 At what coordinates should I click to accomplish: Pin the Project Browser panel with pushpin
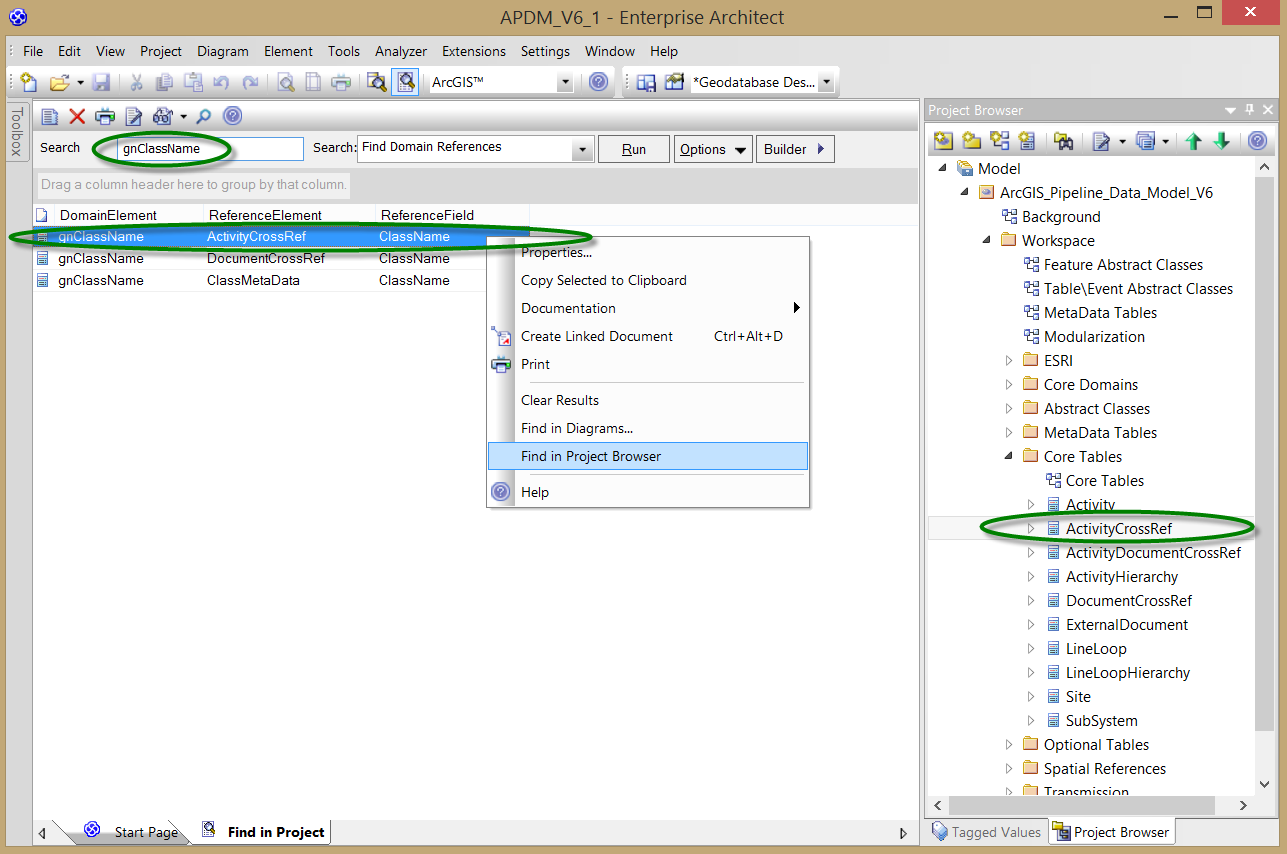pyautogui.click(x=1249, y=110)
